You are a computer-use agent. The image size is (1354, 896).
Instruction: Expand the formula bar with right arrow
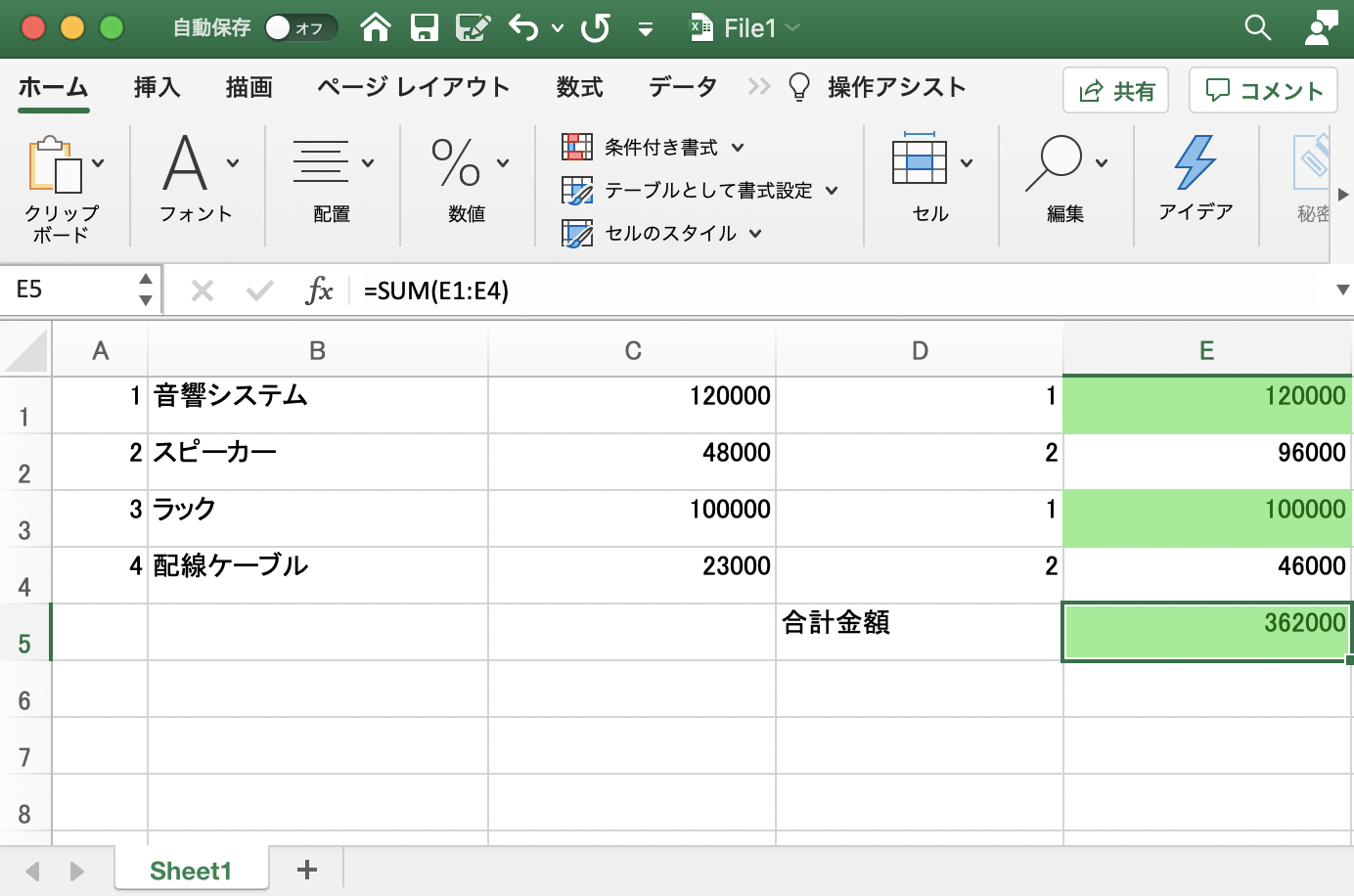tap(1343, 291)
